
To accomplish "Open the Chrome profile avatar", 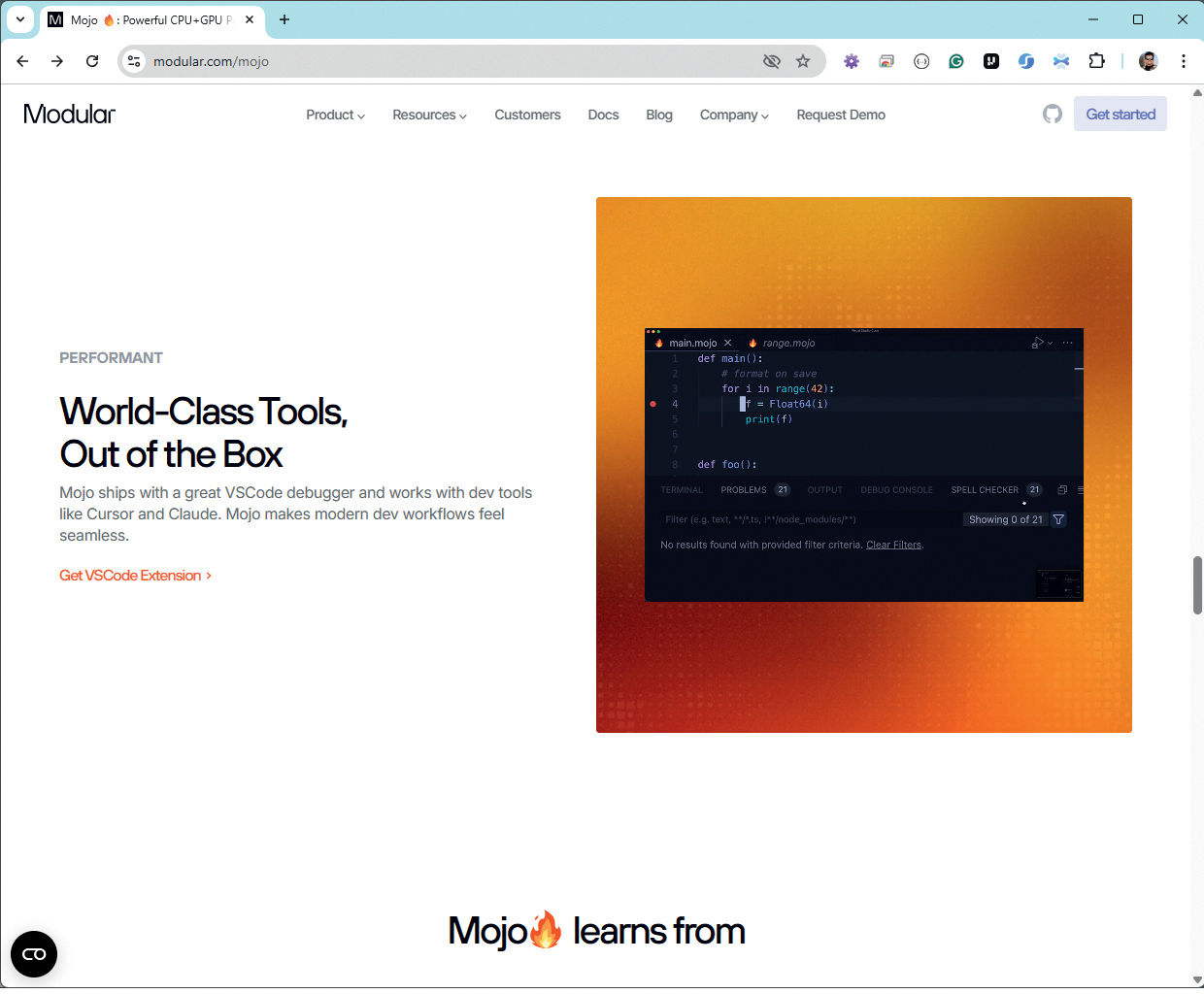I will (x=1149, y=61).
